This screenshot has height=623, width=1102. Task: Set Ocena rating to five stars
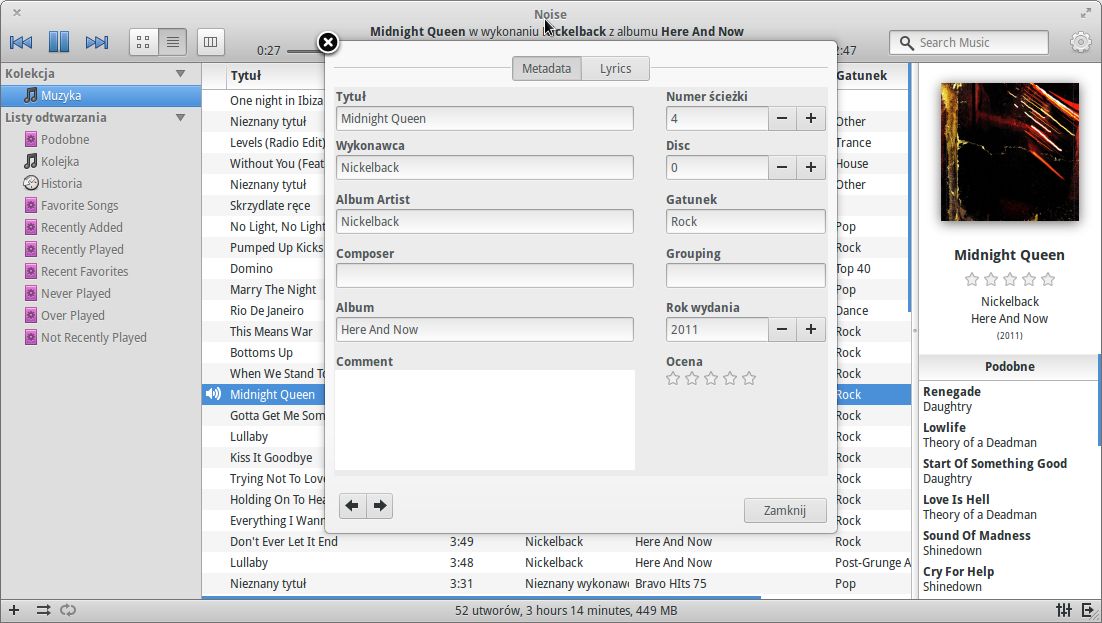(x=749, y=379)
